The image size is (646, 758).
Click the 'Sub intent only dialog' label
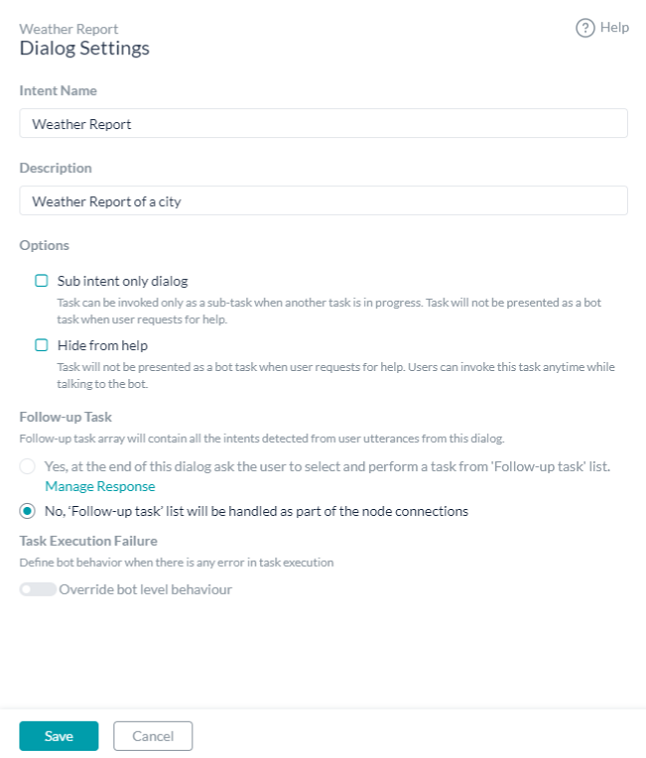pos(122,281)
